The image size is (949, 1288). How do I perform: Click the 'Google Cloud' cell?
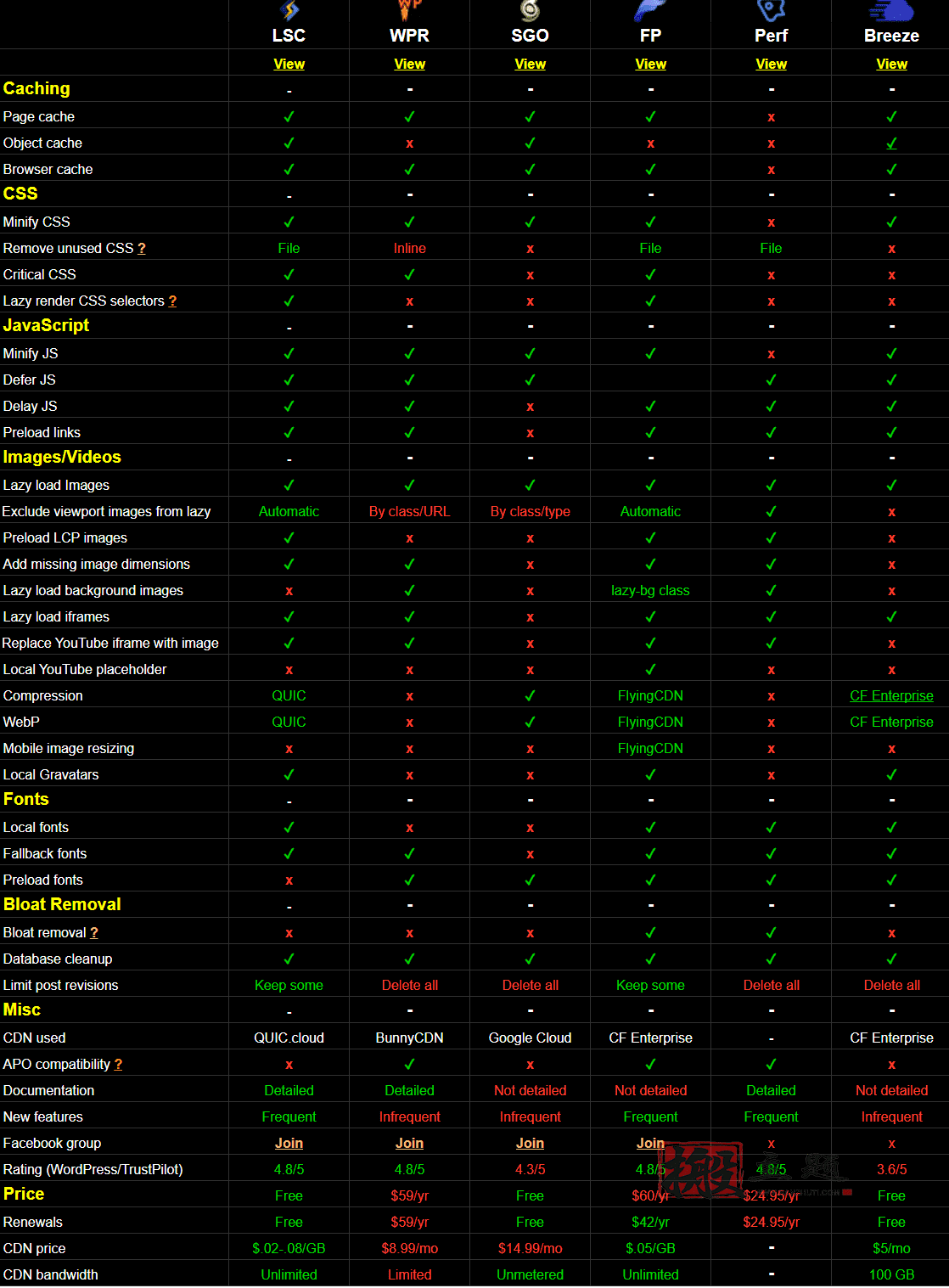[531, 1038]
